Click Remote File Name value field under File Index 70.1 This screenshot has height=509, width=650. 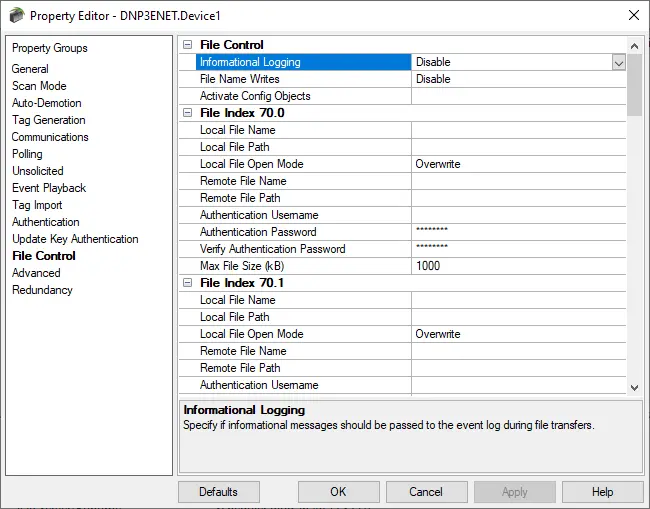(x=519, y=351)
